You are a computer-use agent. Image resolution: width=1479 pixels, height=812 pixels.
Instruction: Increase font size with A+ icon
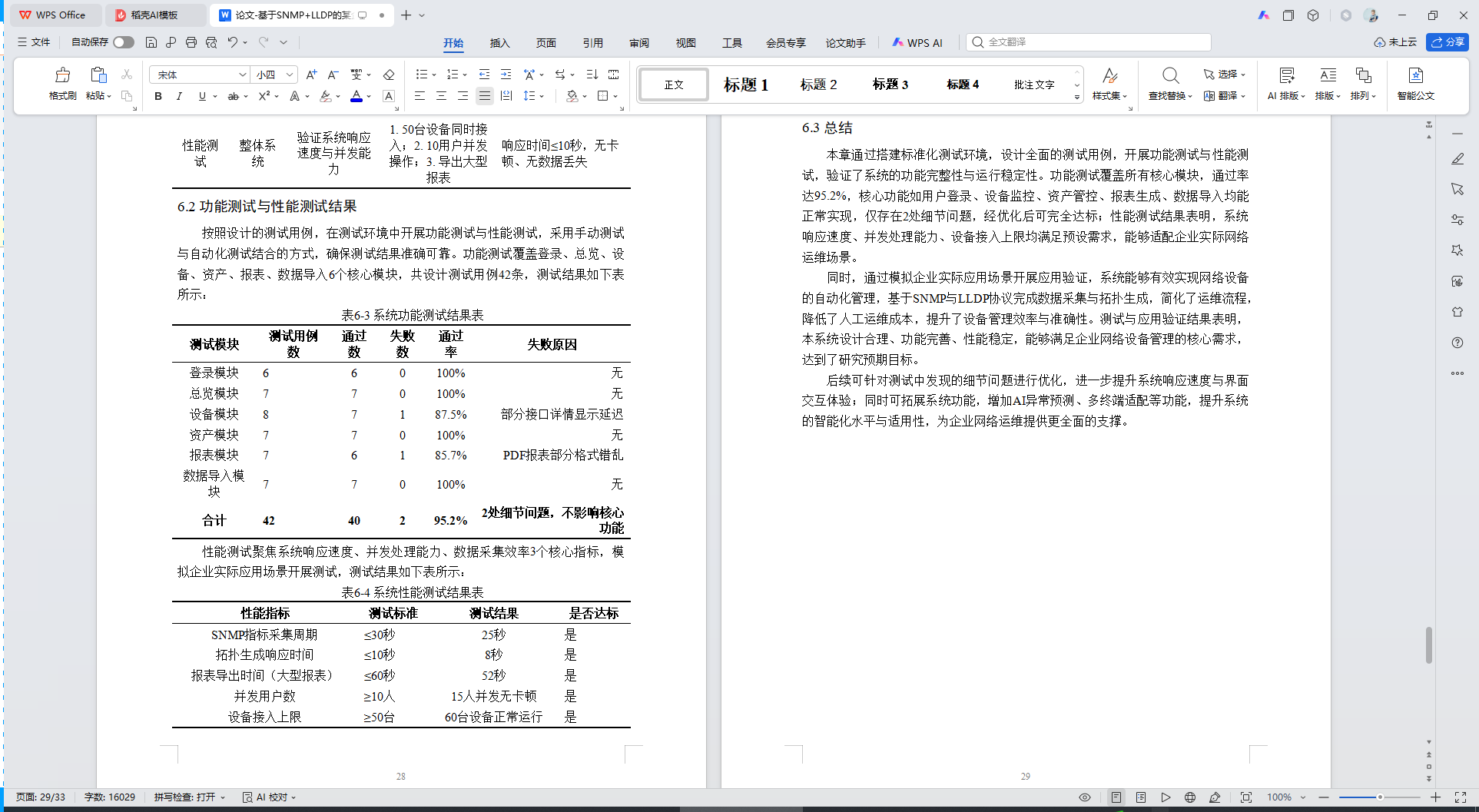[x=311, y=75]
